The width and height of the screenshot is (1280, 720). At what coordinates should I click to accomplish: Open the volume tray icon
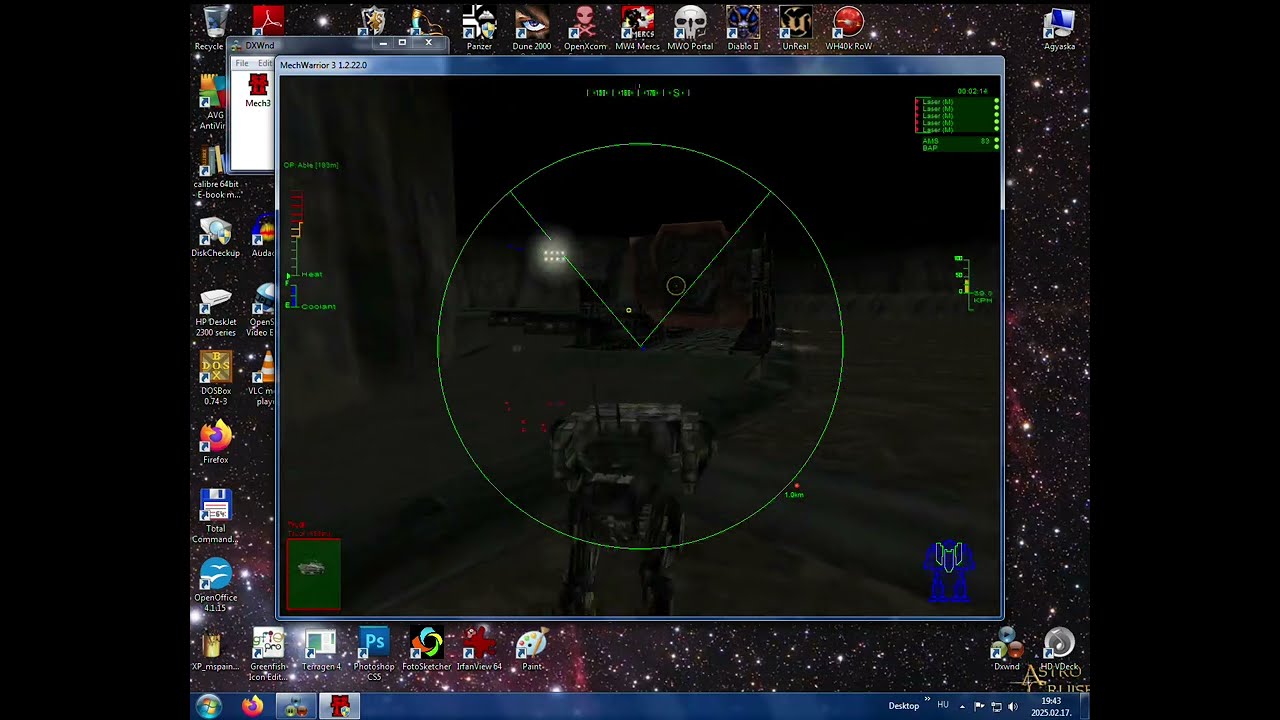(x=1012, y=706)
